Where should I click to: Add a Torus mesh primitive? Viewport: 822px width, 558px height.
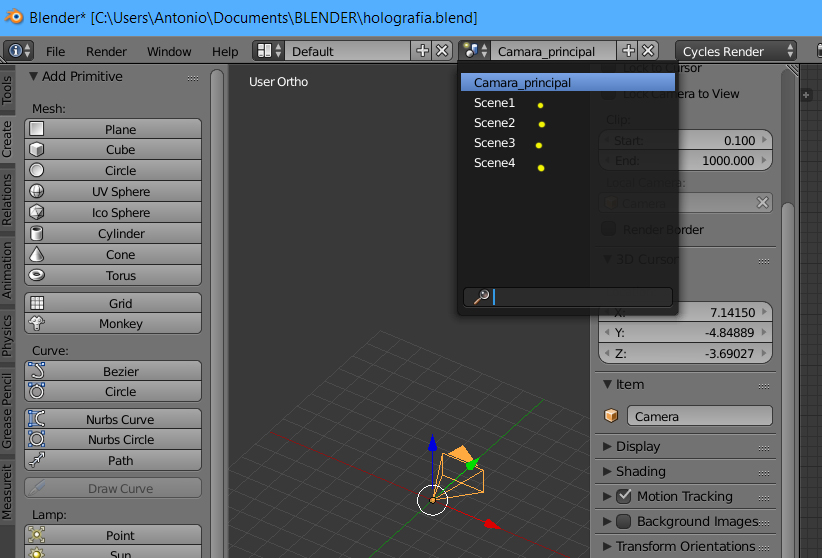113,275
